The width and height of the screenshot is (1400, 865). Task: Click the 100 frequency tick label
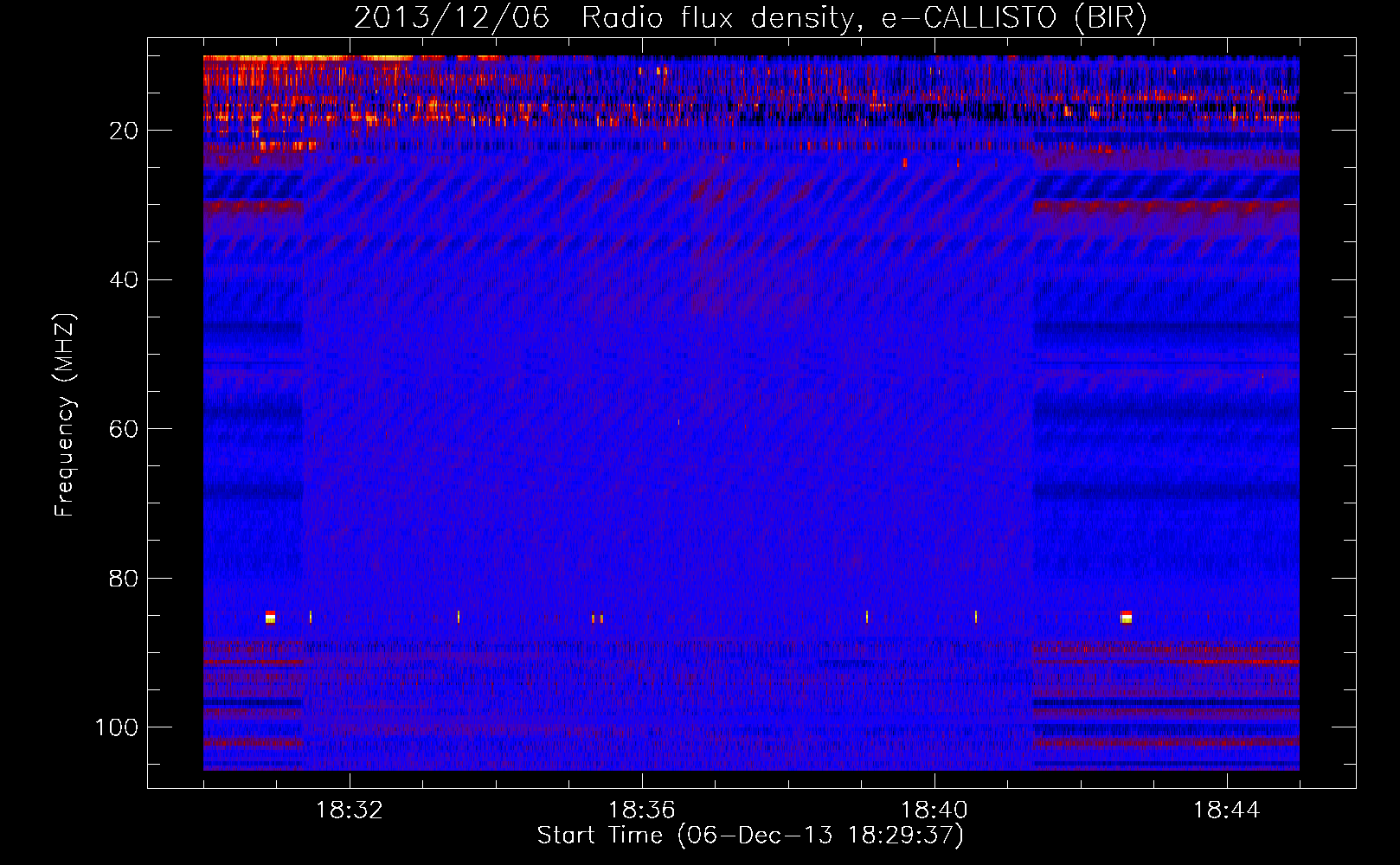point(117,727)
